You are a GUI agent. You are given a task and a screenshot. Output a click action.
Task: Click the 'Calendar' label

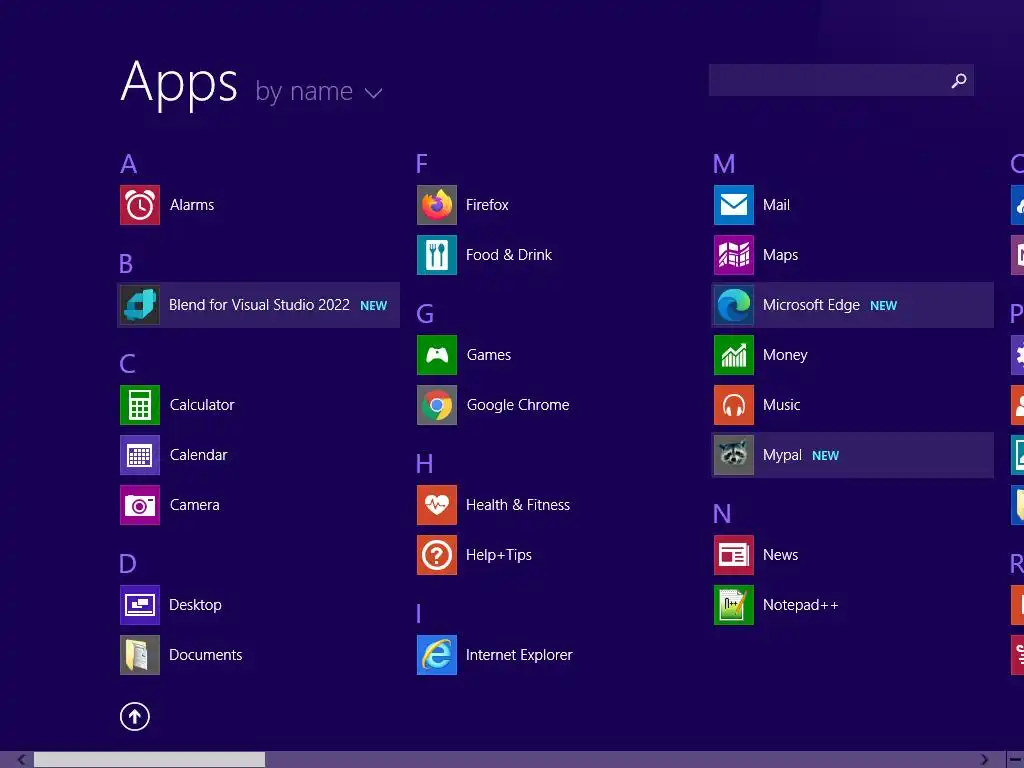[x=199, y=455]
